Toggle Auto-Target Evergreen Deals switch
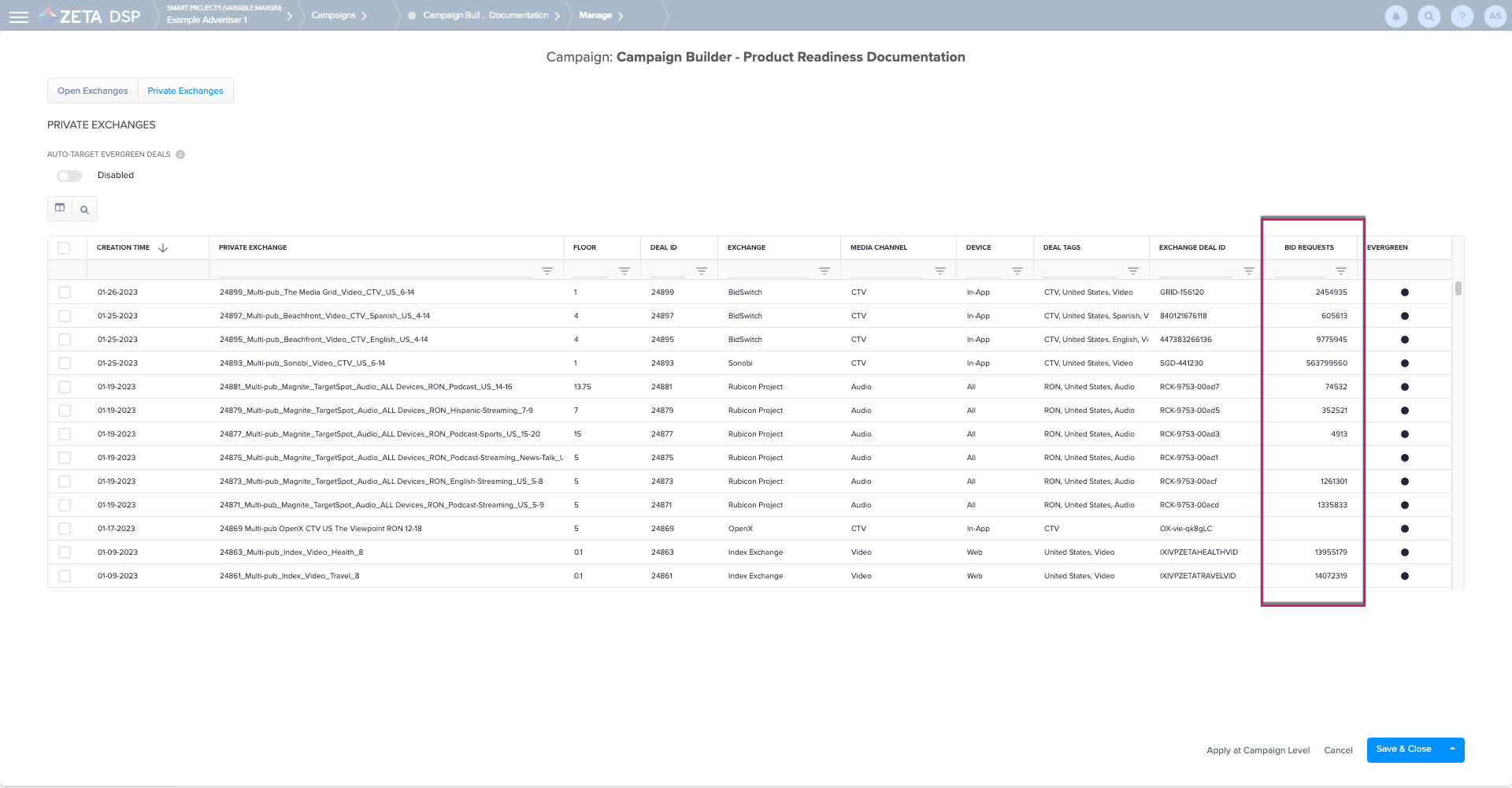The height and width of the screenshot is (788, 1512). pyautogui.click(x=69, y=176)
